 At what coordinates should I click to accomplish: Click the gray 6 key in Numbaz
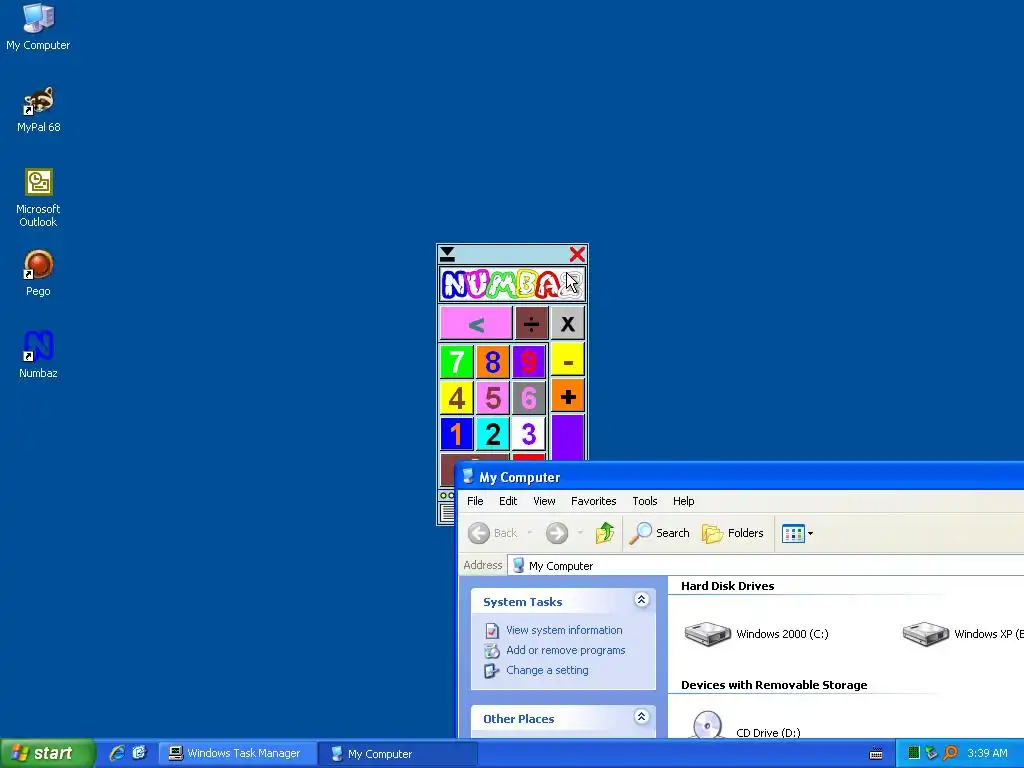tap(528, 398)
